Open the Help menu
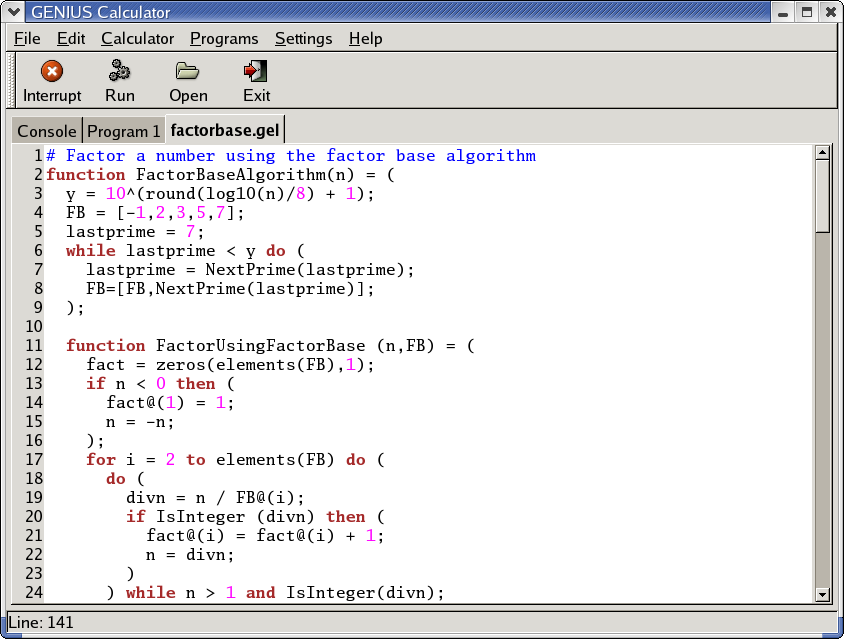844x639 pixels. (365, 39)
